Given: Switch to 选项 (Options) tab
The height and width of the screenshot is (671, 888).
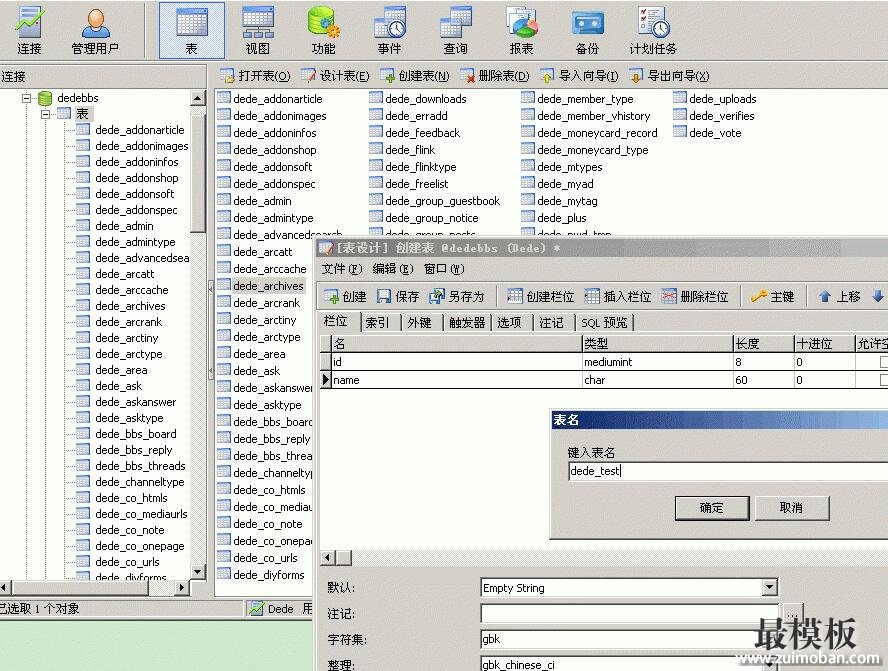Looking at the screenshot, I should [509, 323].
